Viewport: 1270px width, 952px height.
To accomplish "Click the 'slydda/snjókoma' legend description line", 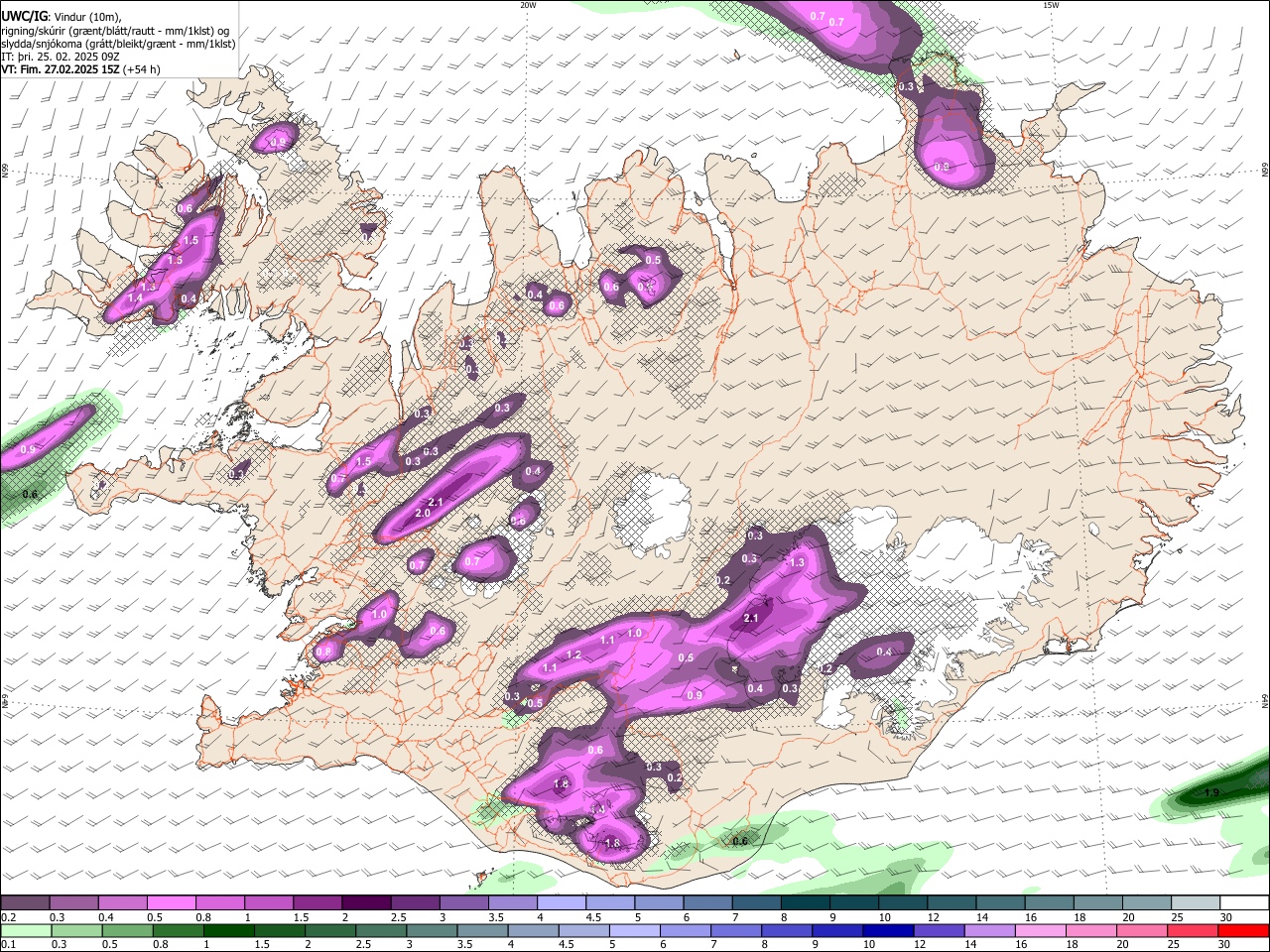I will 118,45.
